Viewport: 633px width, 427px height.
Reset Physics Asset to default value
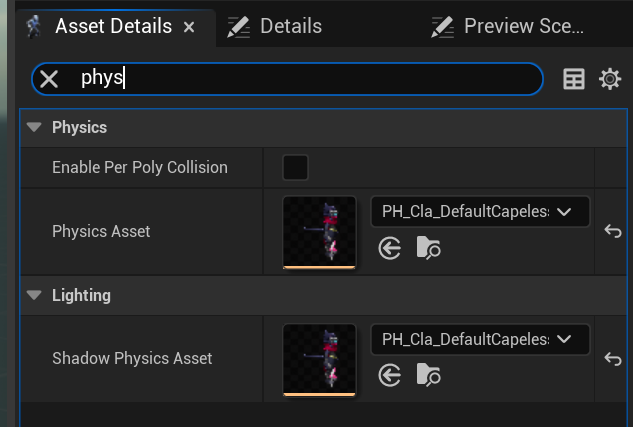(613, 231)
